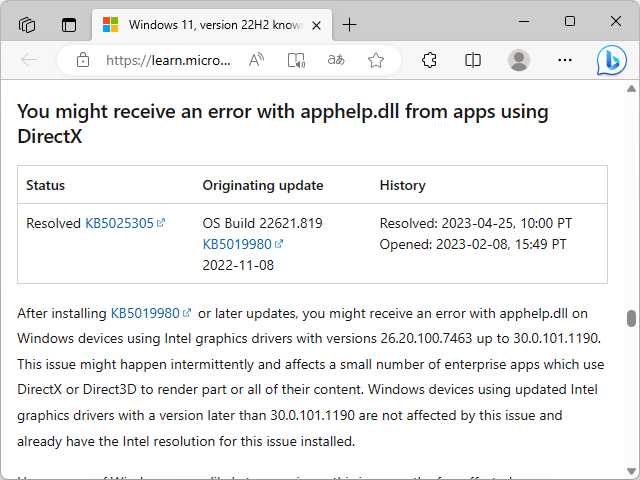
Task: Close the Edge window
Action: (616, 21)
